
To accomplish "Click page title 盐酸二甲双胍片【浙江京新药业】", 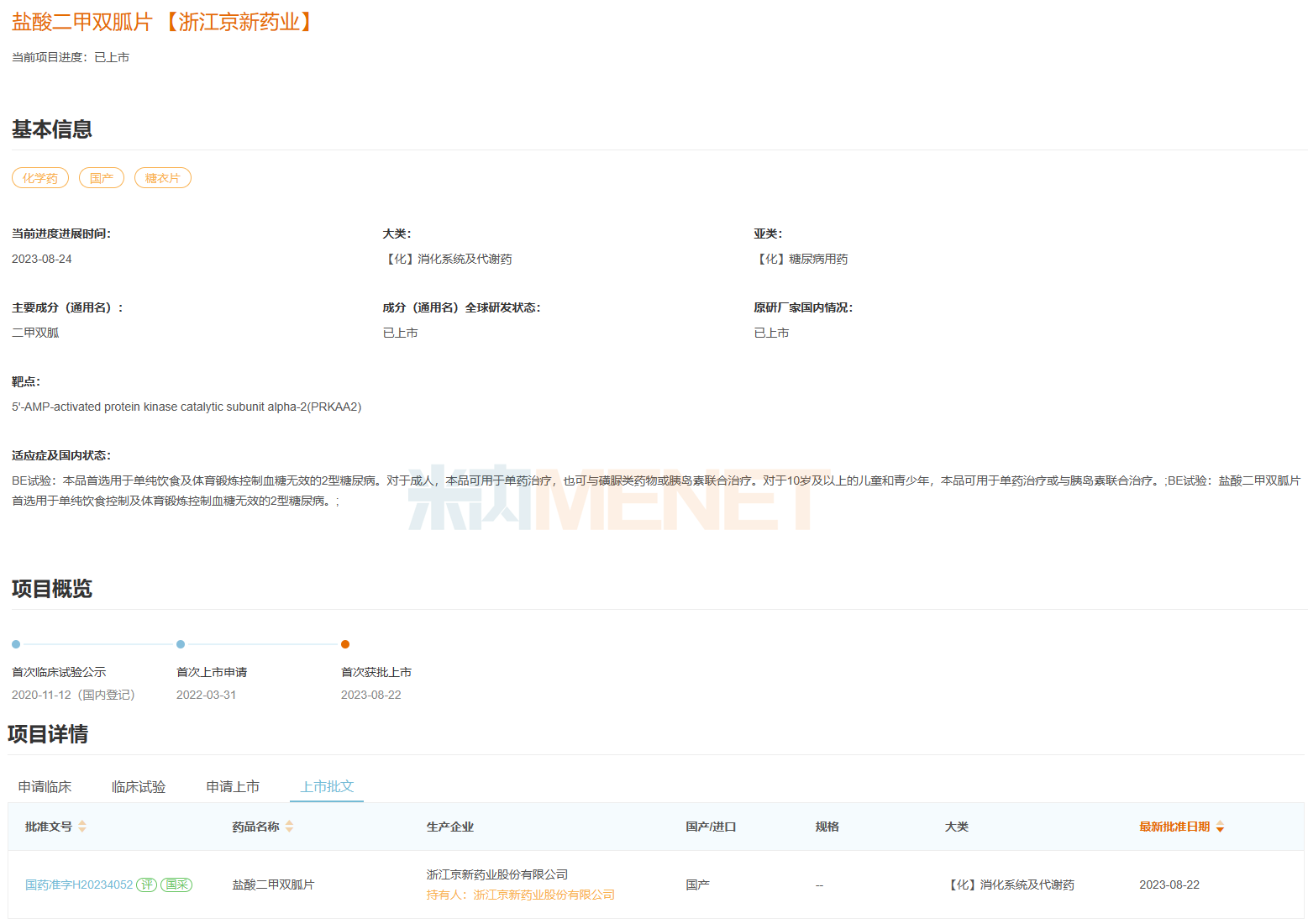I will (165, 22).
